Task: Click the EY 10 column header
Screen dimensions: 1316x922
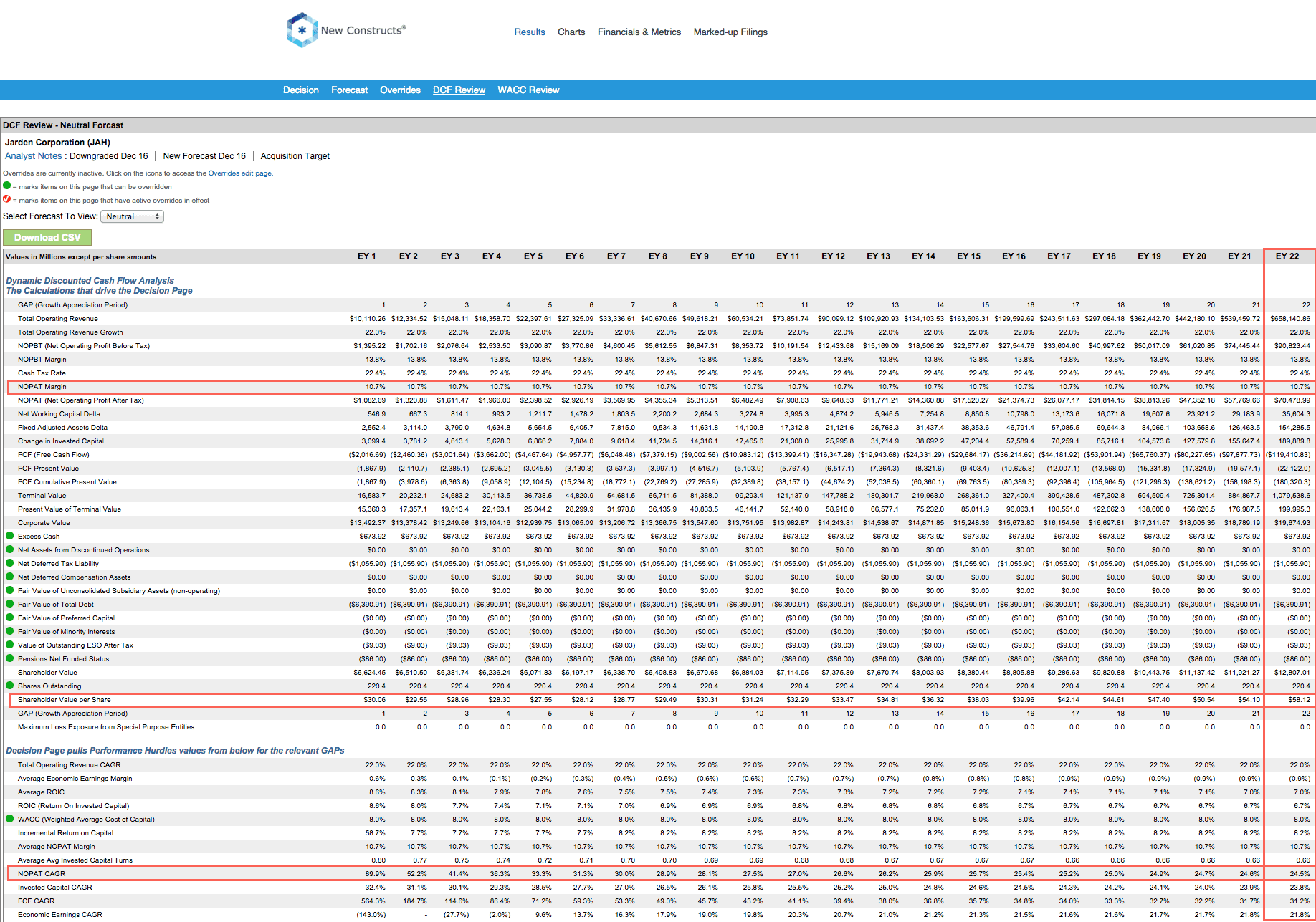Action: pyautogui.click(x=743, y=256)
